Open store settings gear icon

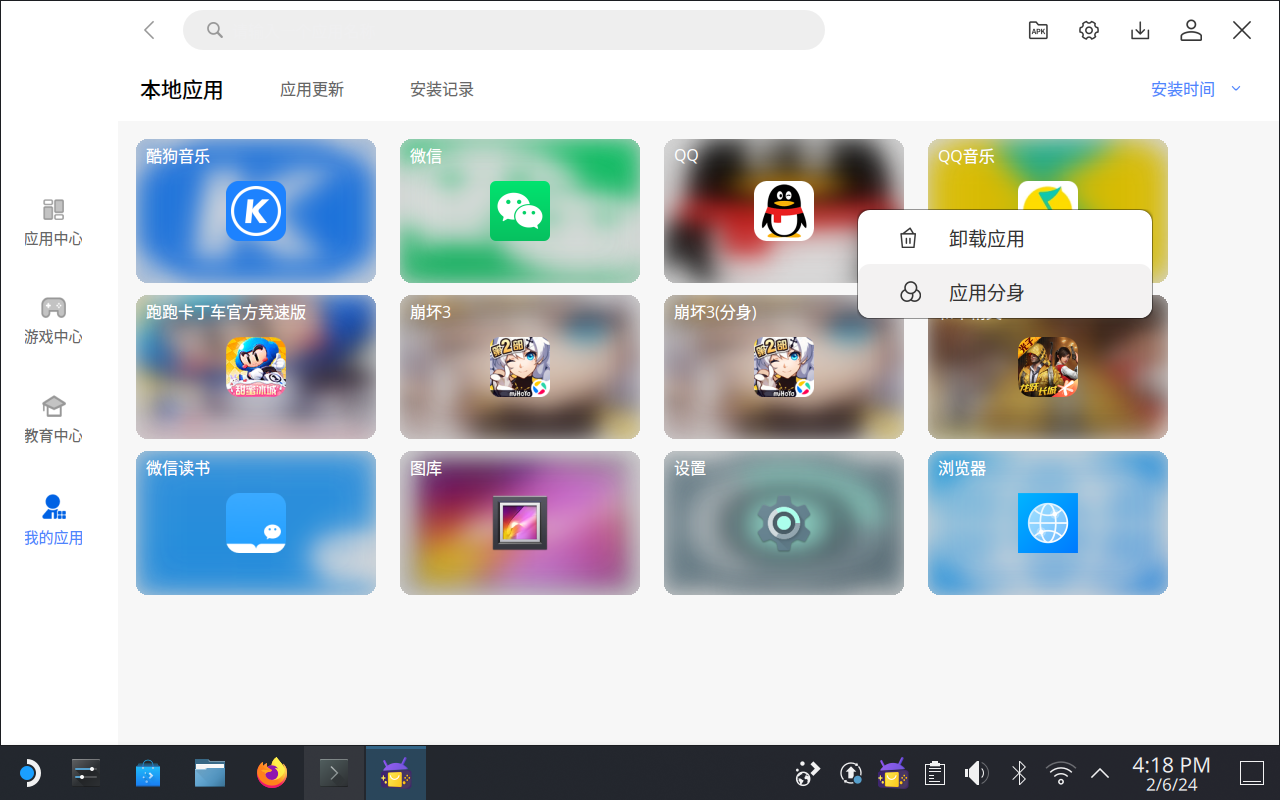[x=1089, y=30]
